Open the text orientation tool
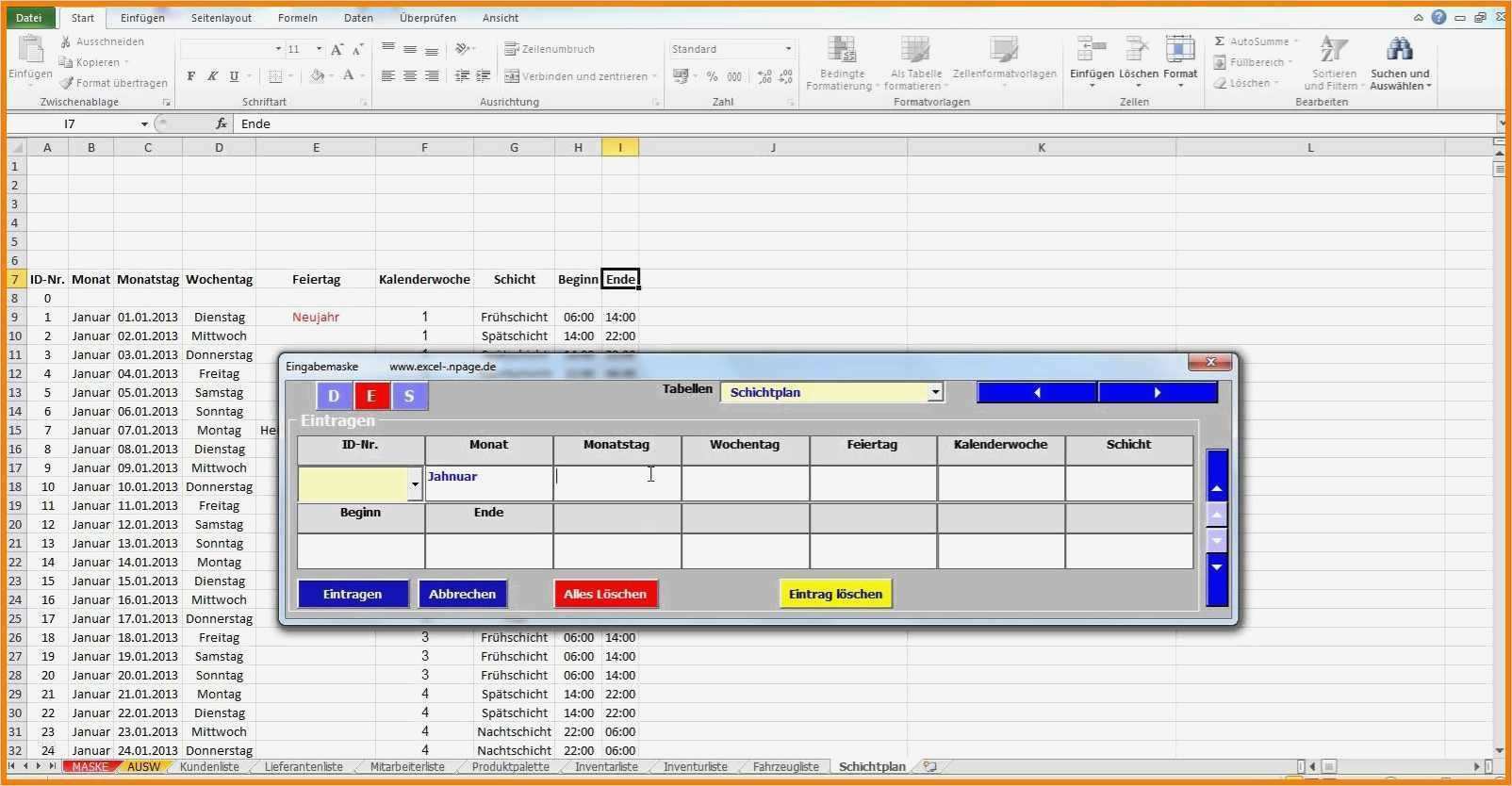 463,49
